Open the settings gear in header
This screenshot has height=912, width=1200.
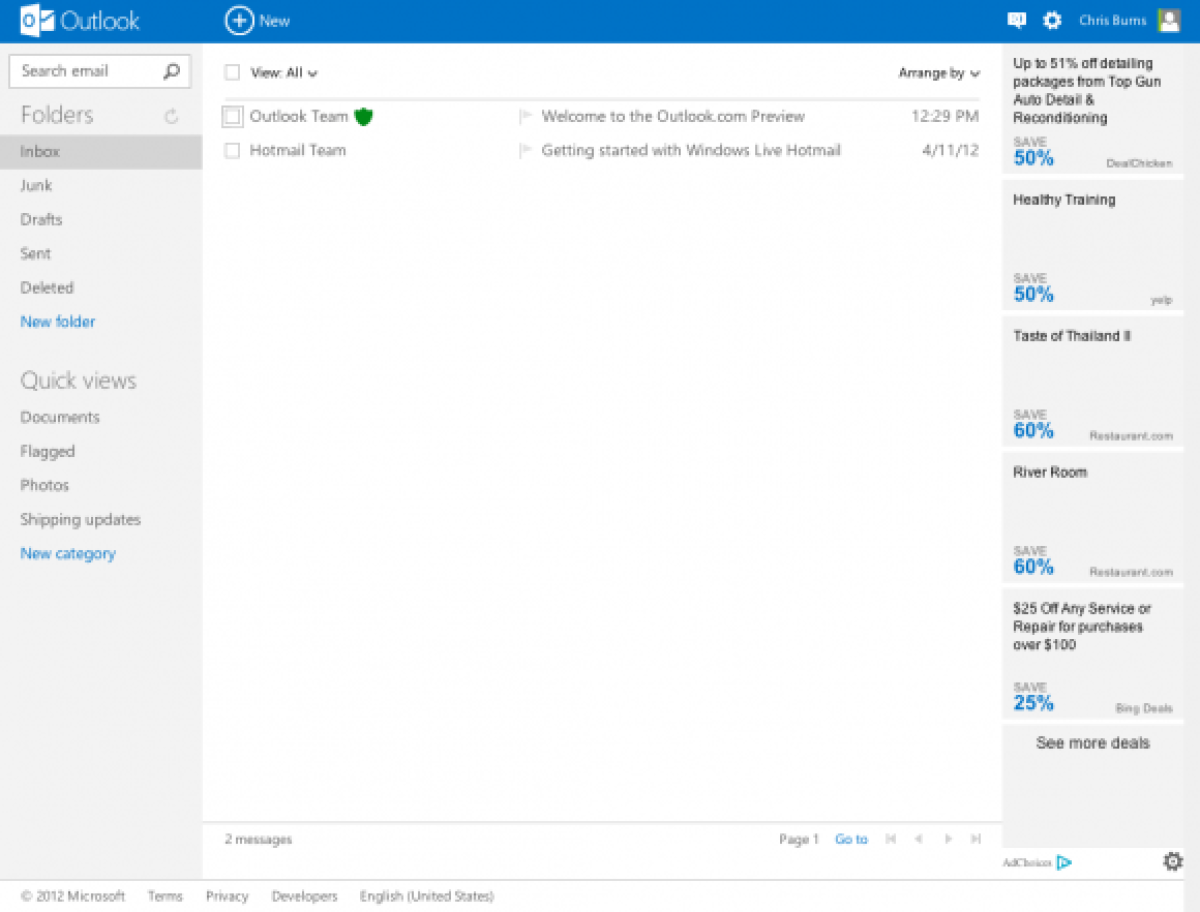(x=1052, y=20)
